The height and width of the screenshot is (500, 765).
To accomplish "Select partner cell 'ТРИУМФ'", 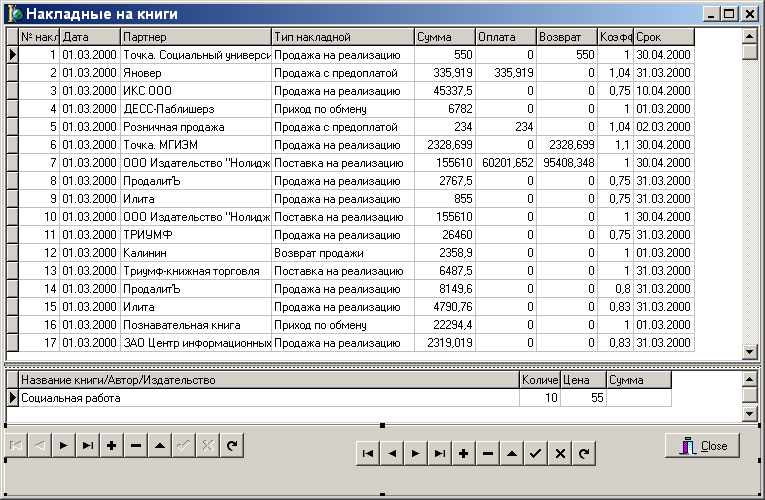I will click(196, 235).
